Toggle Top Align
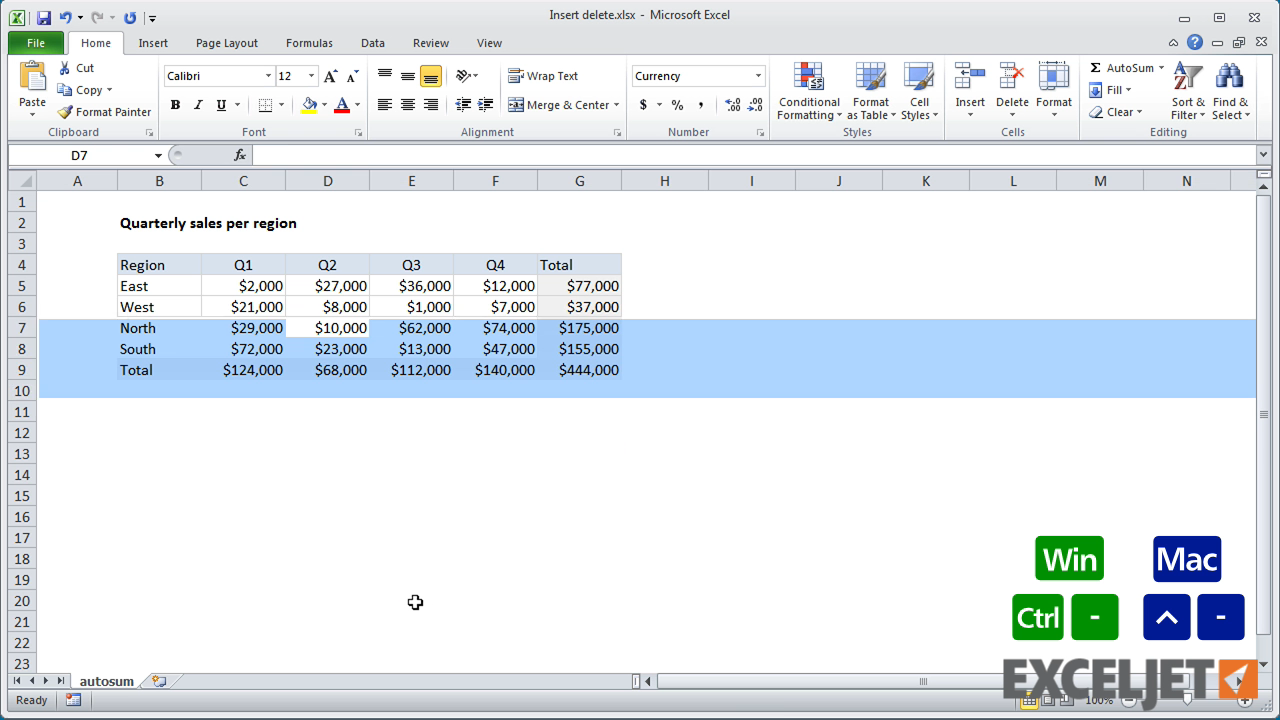Image resolution: width=1280 pixels, height=720 pixels. pyautogui.click(x=385, y=76)
